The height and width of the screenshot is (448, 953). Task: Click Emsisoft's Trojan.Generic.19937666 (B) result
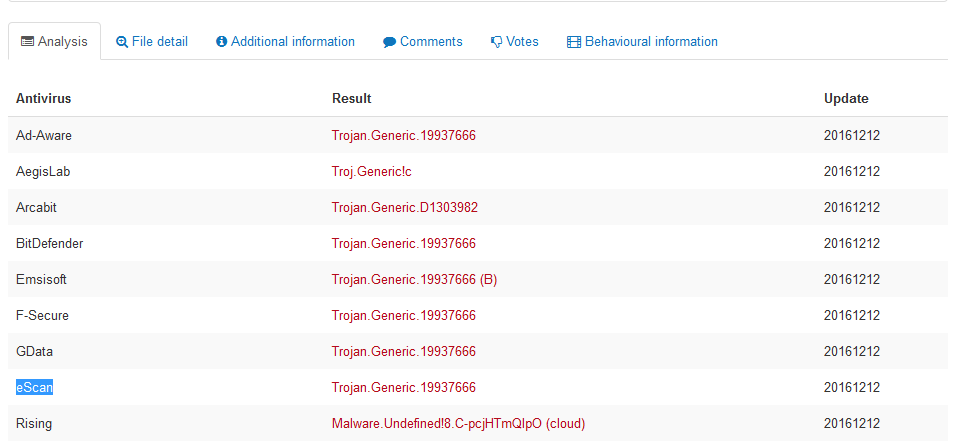[x=415, y=280]
